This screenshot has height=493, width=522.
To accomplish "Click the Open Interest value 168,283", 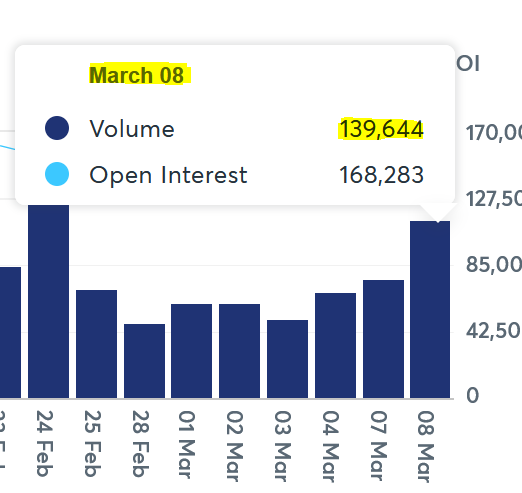I will coord(381,175).
